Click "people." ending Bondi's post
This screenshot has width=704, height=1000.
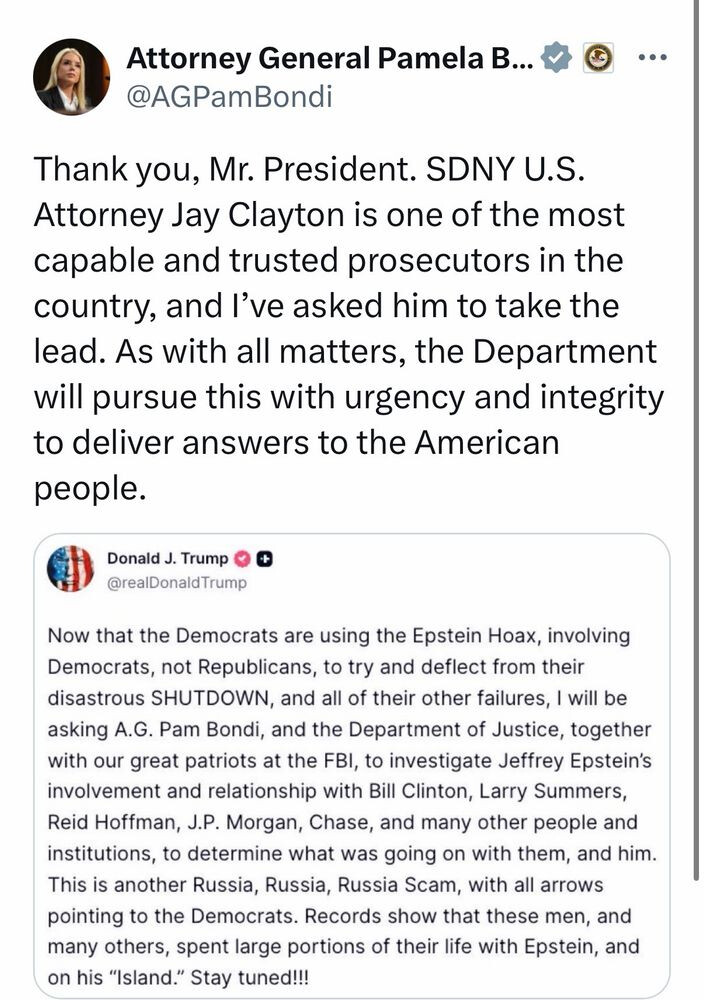(x=90, y=489)
